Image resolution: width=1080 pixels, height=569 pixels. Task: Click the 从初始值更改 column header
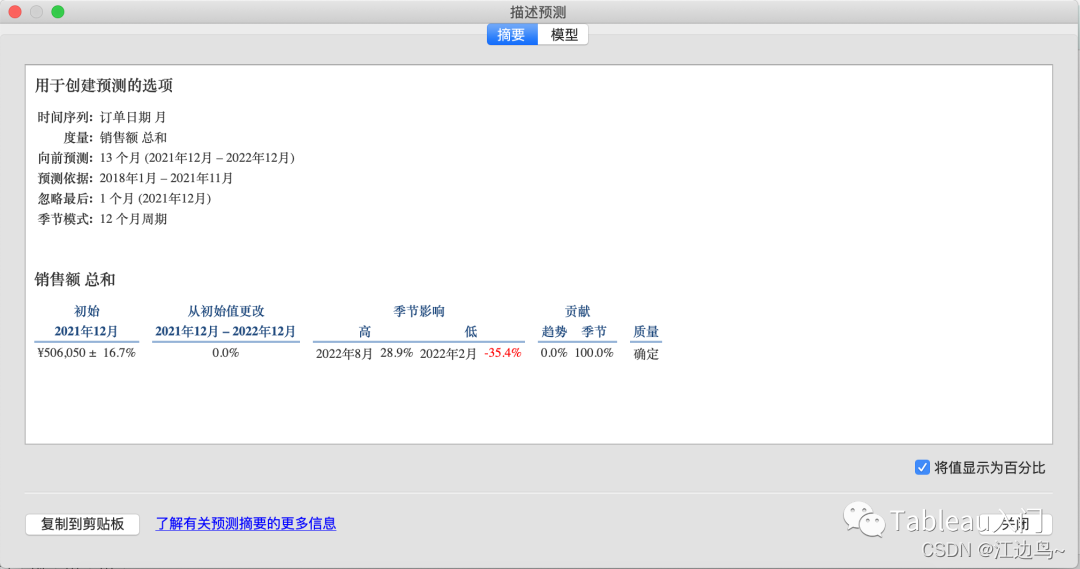click(x=226, y=311)
